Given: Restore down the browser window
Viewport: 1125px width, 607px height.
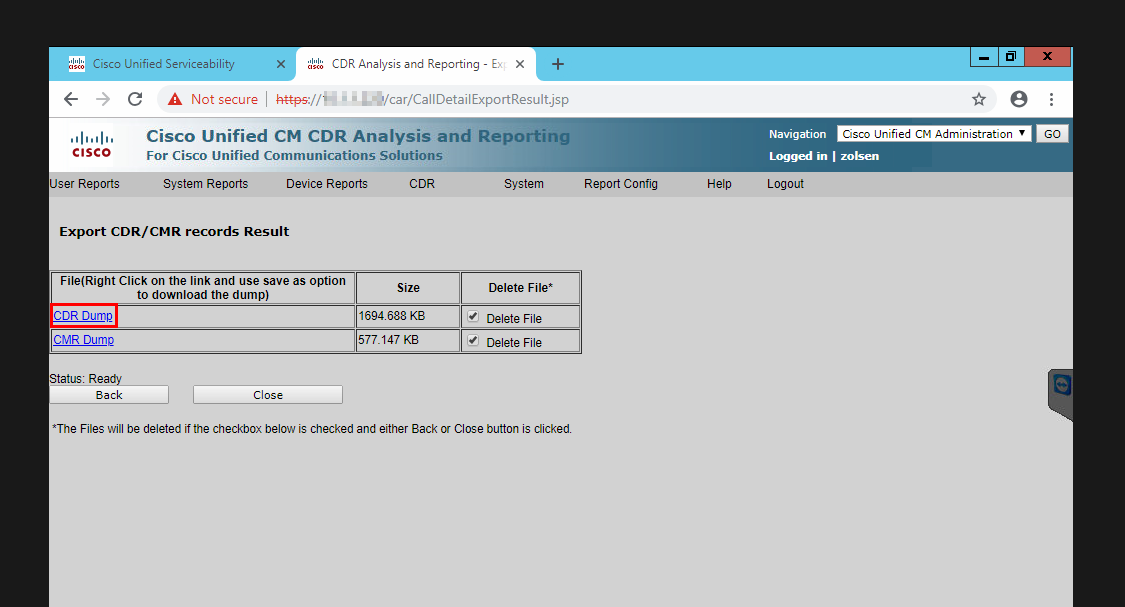Looking at the screenshot, I should [1011, 57].
